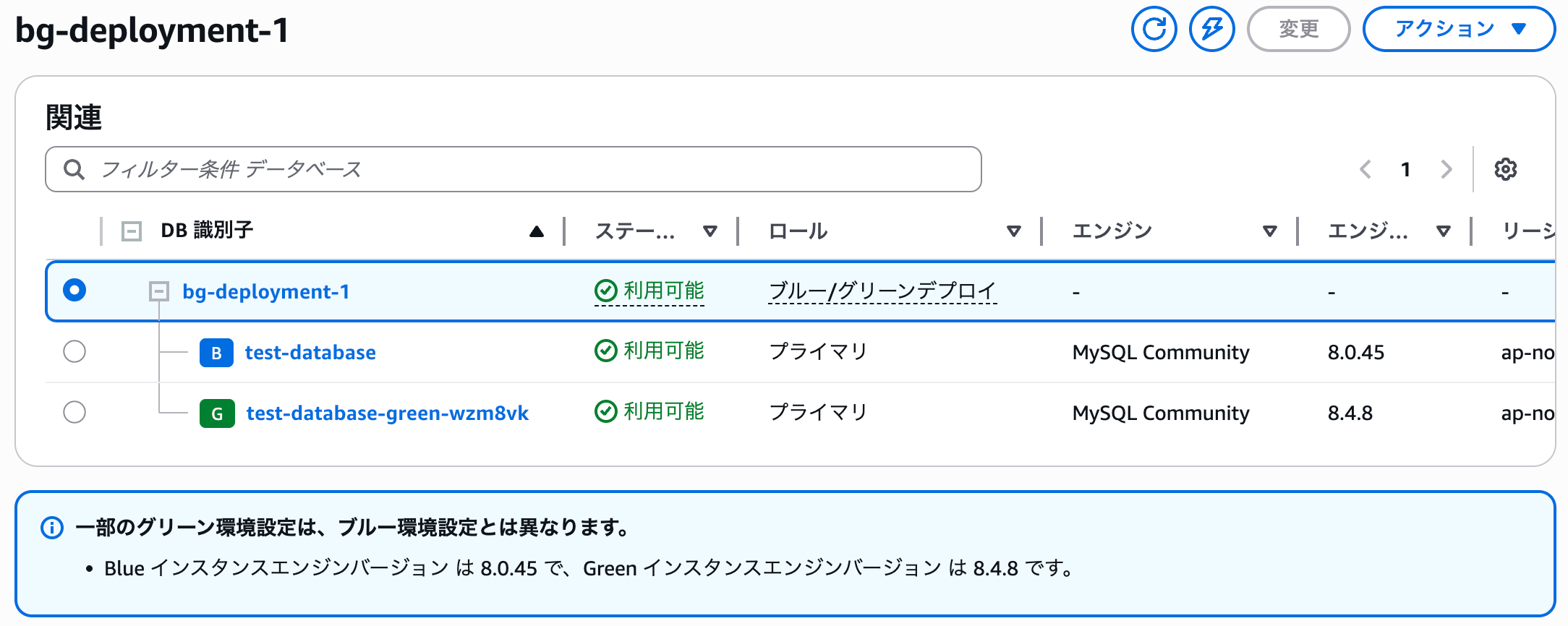Viewport: 1568px width, 626px height.
Task: Open table preferences gear icon
Action: tap(1505, 169)
